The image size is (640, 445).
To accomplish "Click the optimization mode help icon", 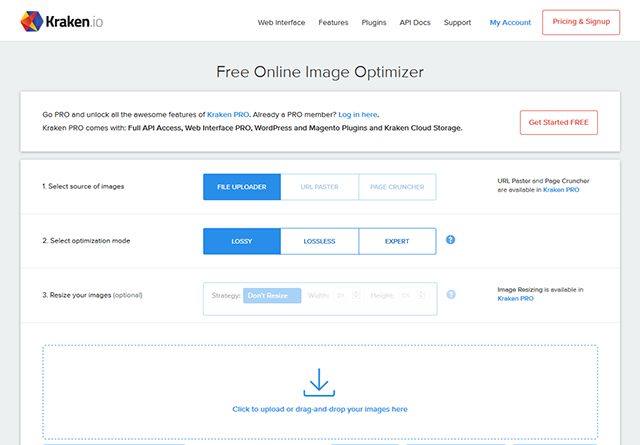I will (x=451, y=240).
